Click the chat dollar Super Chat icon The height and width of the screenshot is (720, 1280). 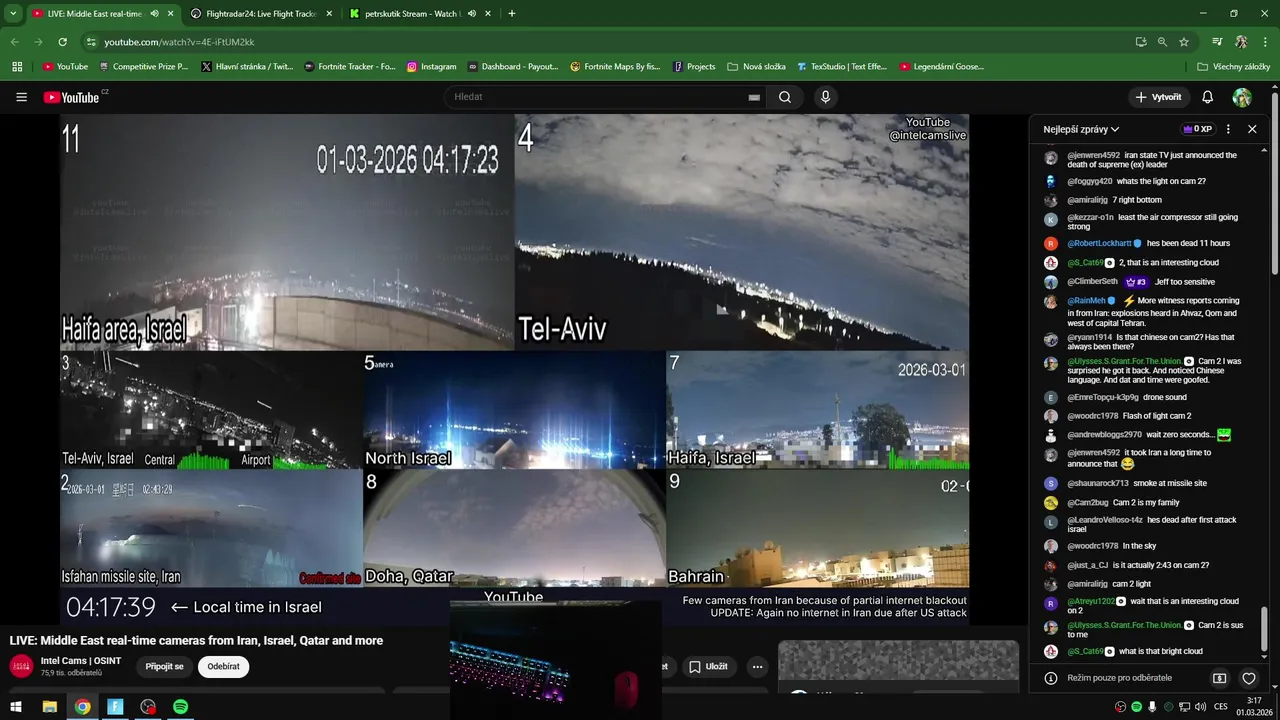pos(1220,678)
